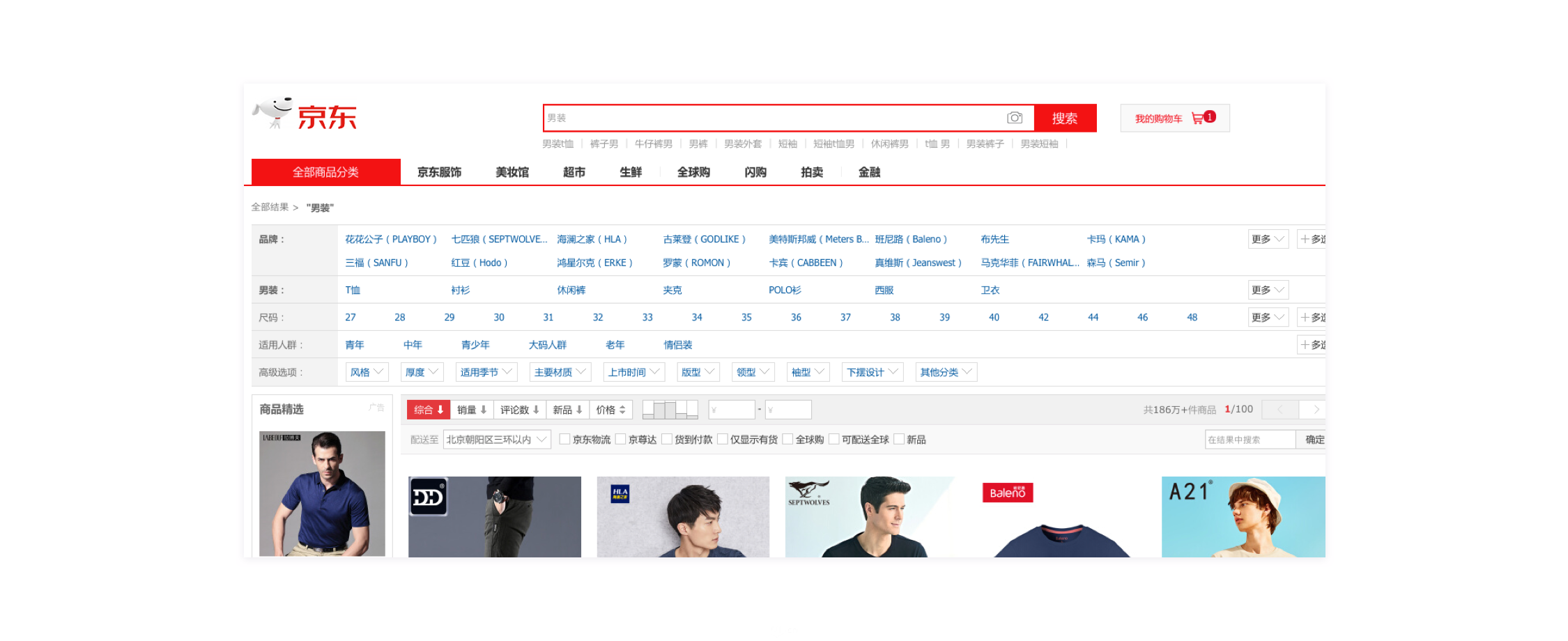Open the featured blue polo ad image

322,493
